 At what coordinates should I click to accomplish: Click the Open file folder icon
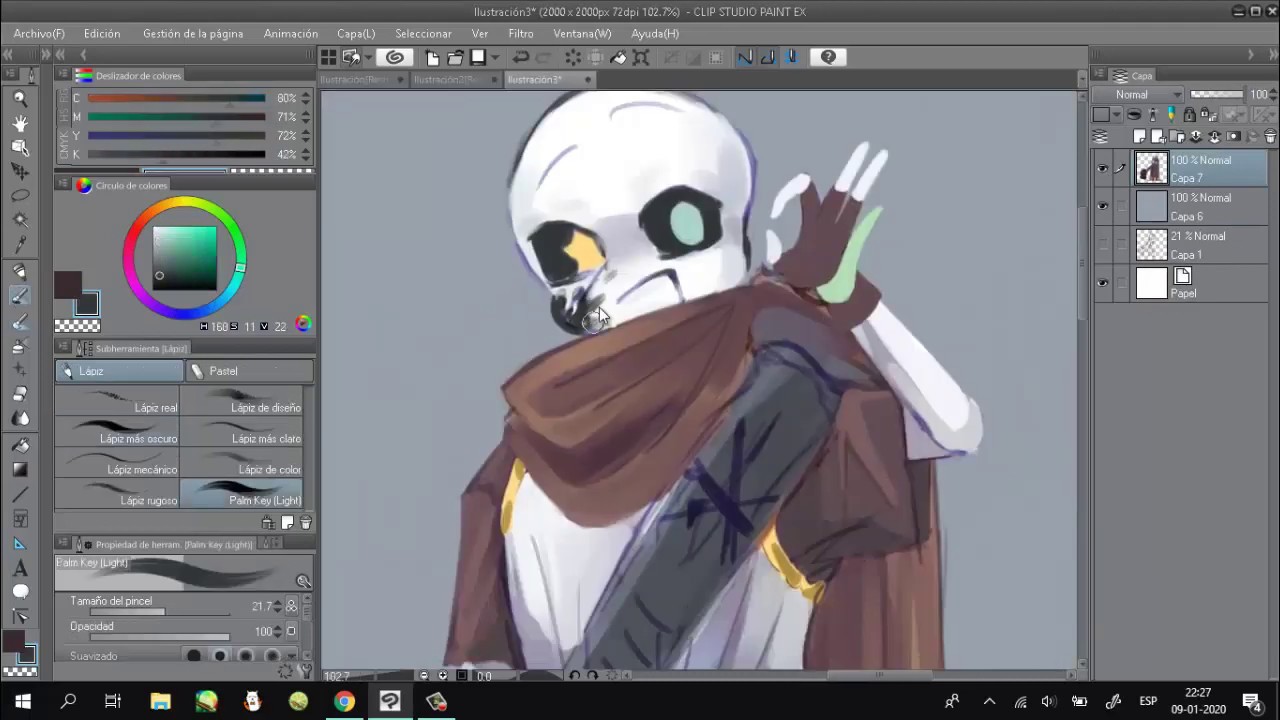pos(455,57)
